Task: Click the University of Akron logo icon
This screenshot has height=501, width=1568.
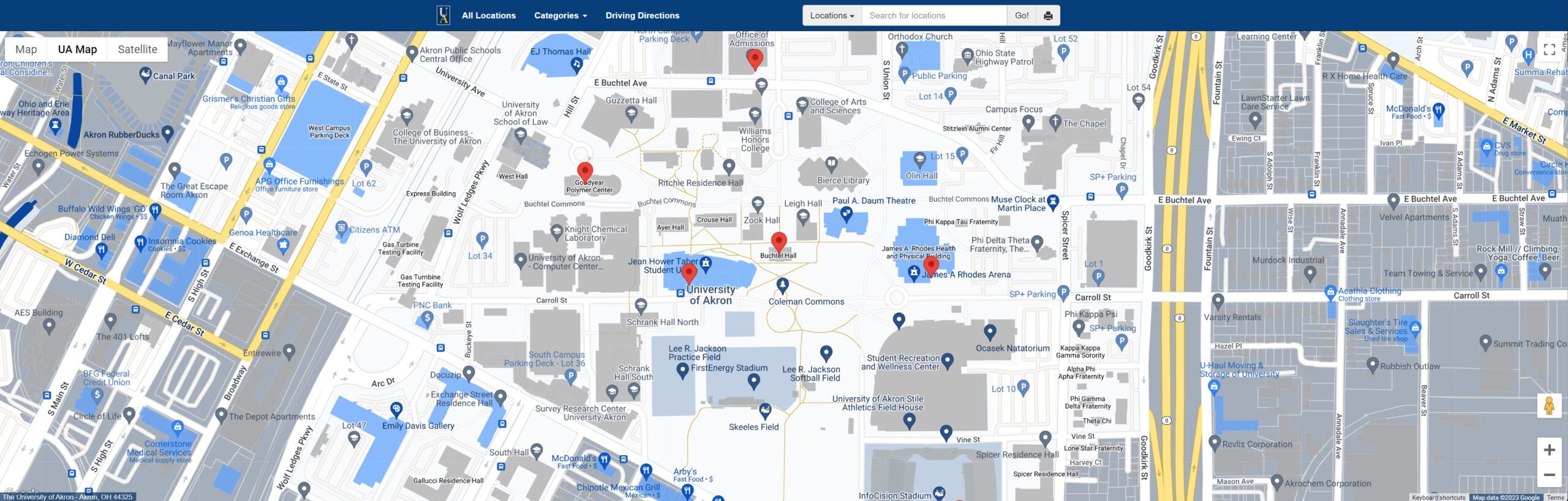Action: tap(443, 15)
